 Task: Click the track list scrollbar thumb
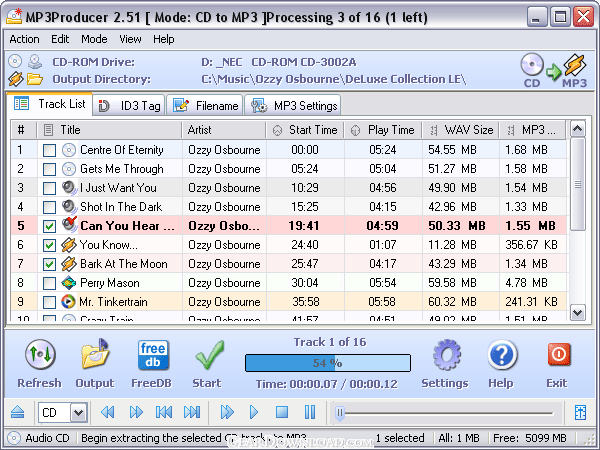coord(578,184)
